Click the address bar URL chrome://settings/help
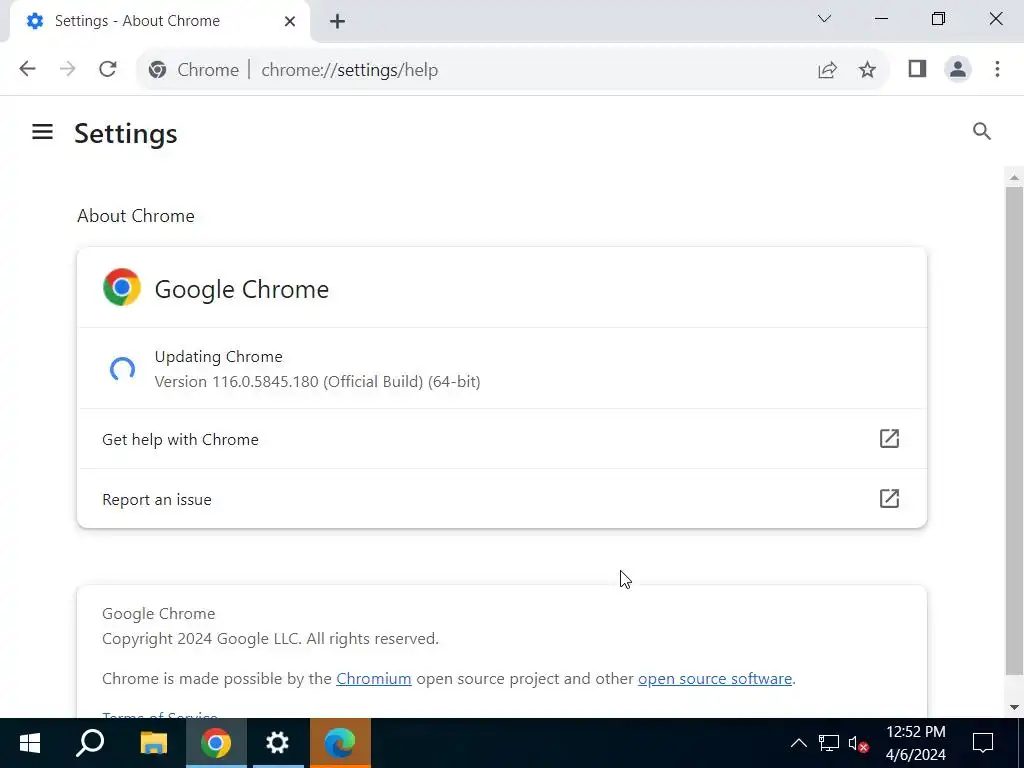 (349, 70)
